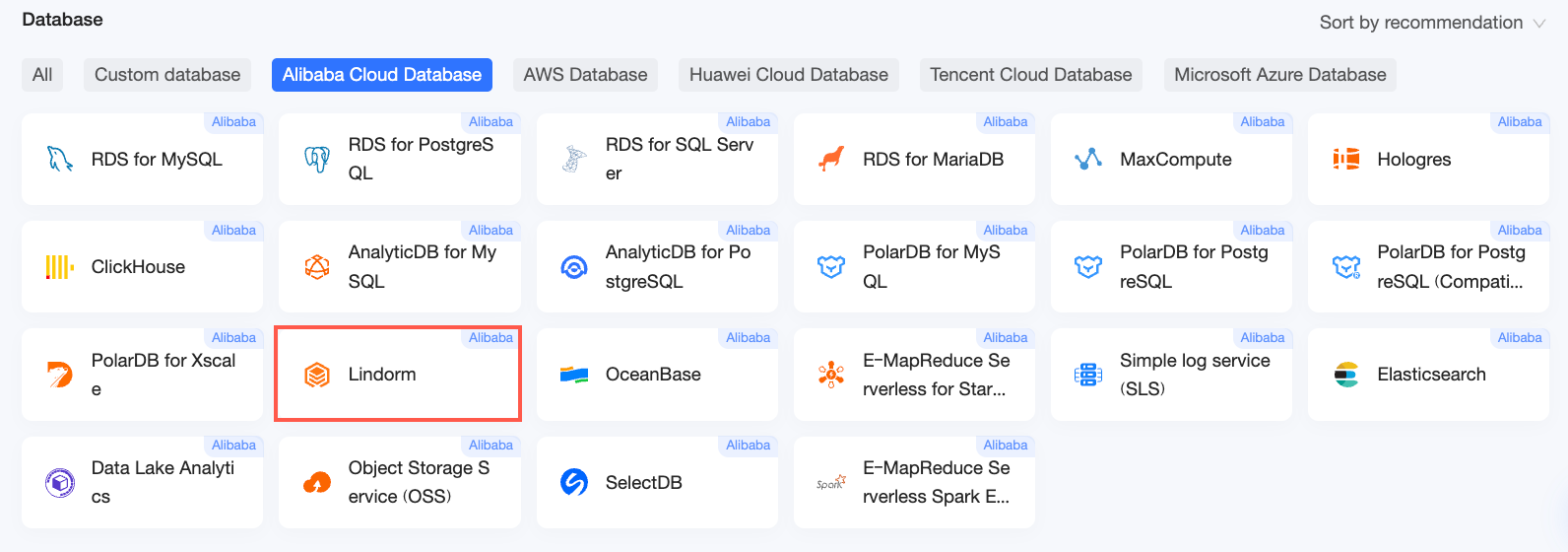This screenshot has height=552, width=1568.
Task: Click the ClickHouse yellow bars icon
Action: click(x=60, y=267)
